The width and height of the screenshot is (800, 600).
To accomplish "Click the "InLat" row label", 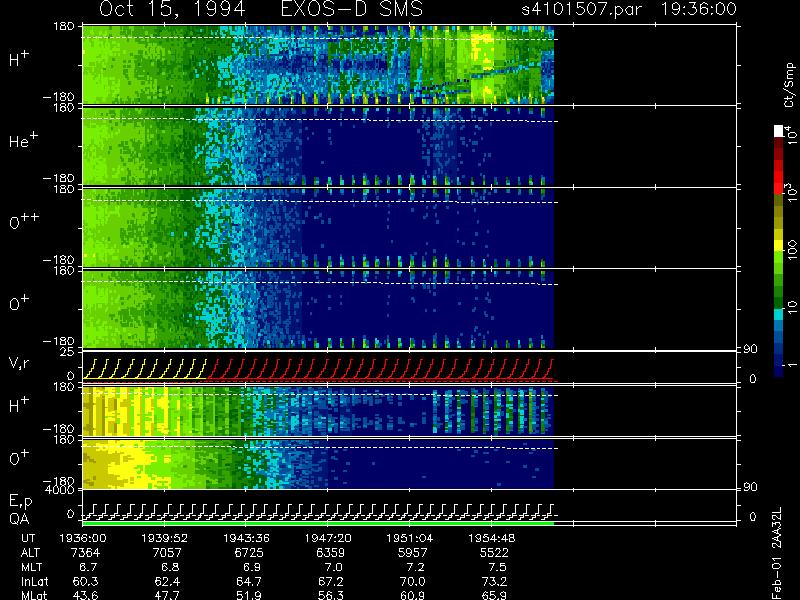I will [x=34, y=581].
